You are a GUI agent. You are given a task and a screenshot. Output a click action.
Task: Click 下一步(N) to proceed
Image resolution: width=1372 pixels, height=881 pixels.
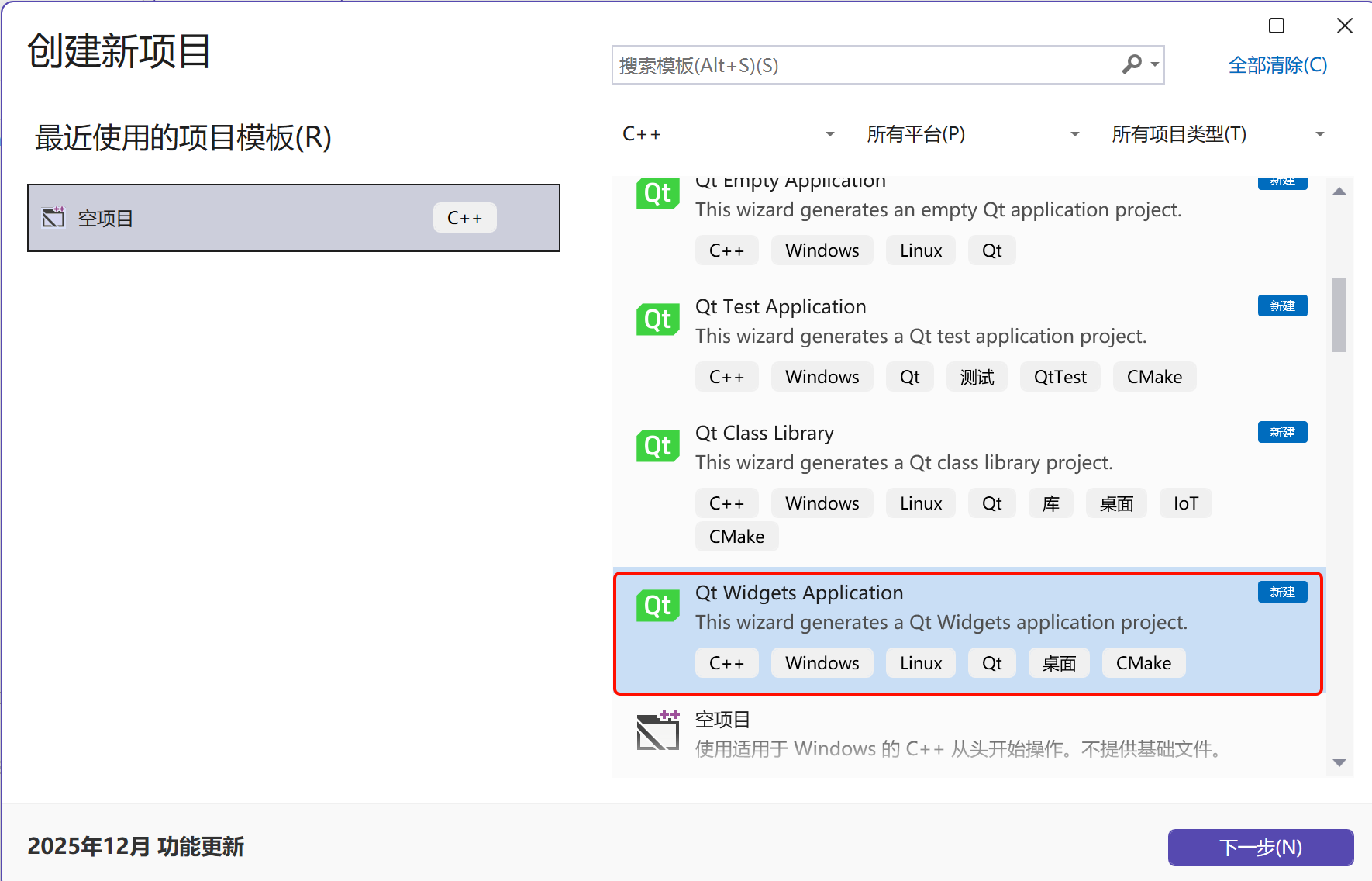(x=1260, y=847)
